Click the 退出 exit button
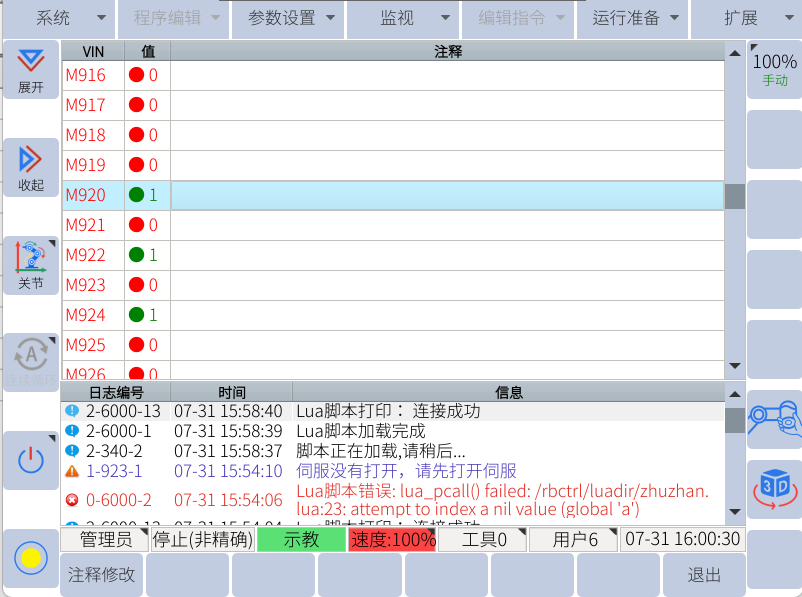802x597 pixels. click(x=704, y=575)
